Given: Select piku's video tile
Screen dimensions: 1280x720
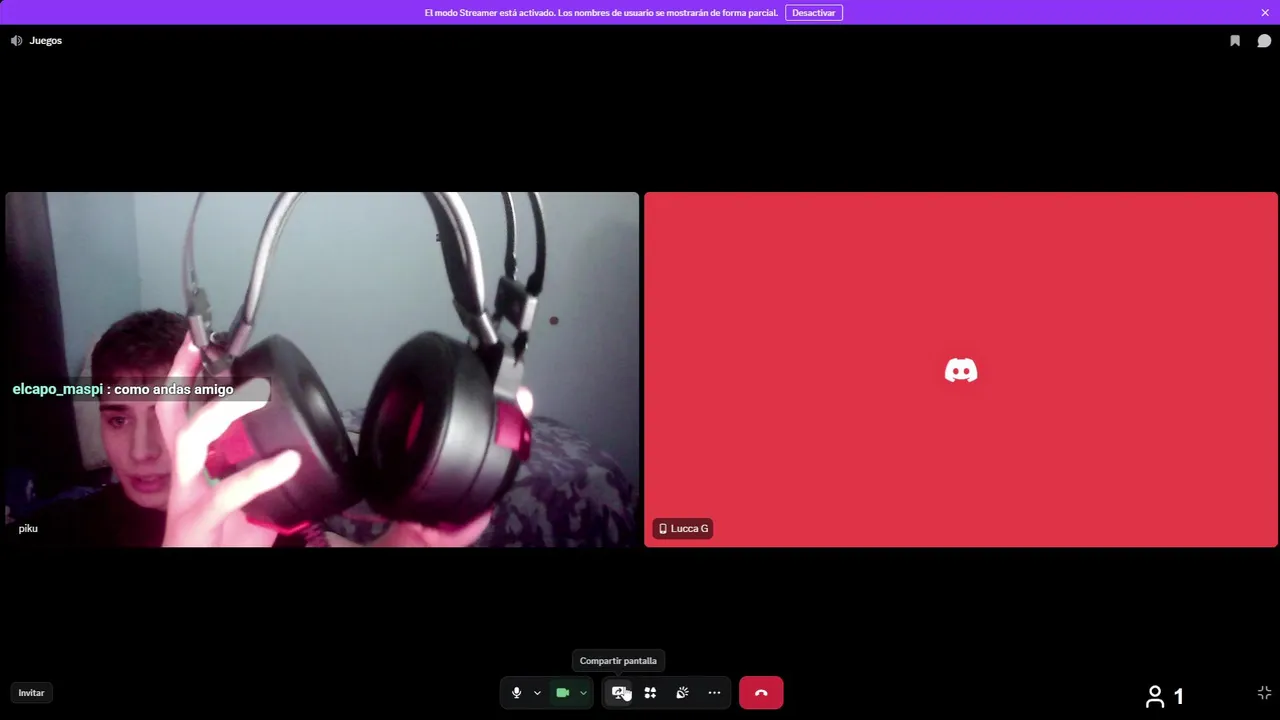Looking at the screenshot, I should point(322,369).
